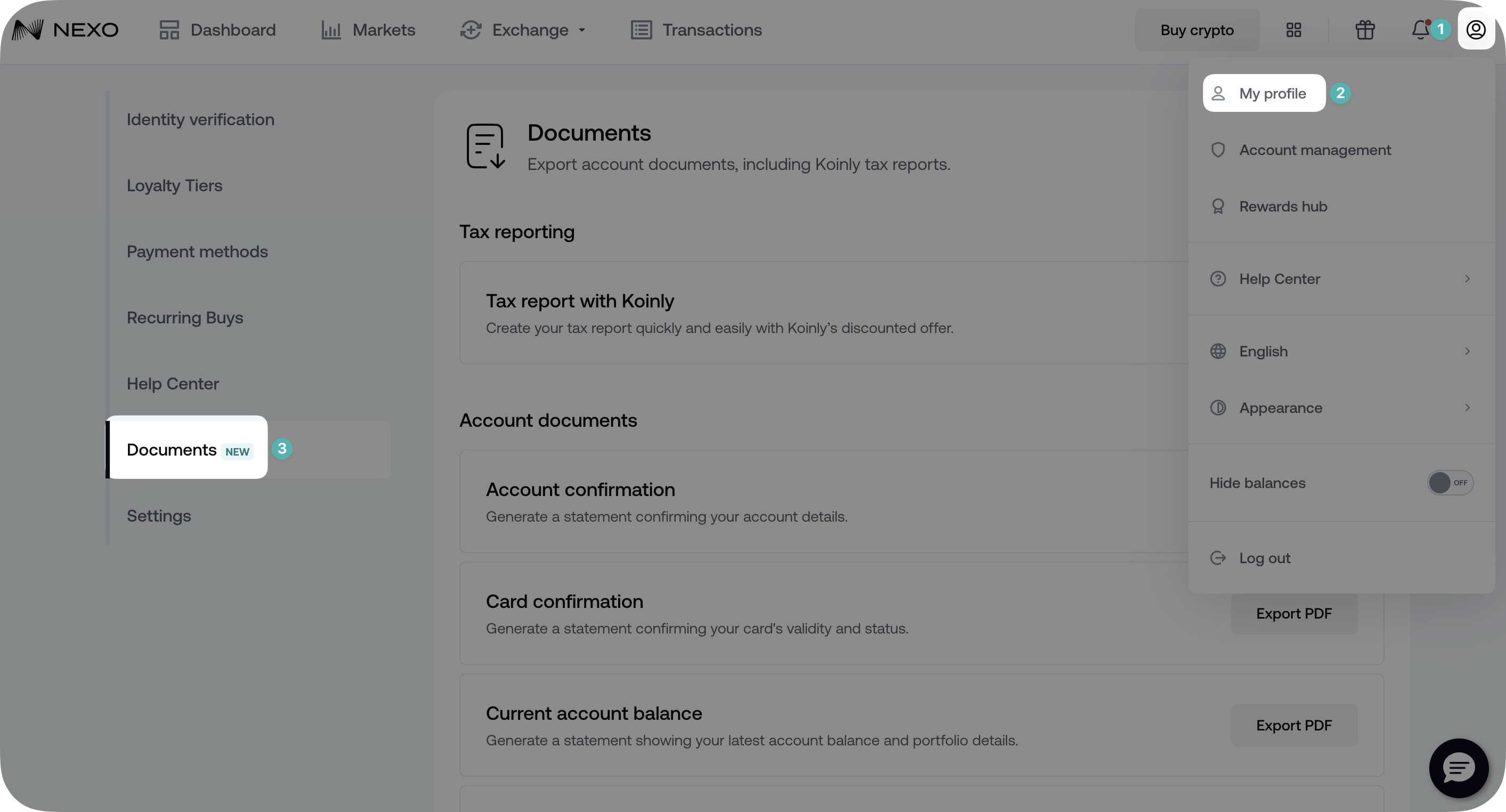This screenshot has width=1506, height=812.
Task: Click the Documents download icon in header
Action: [x=486, y=146]
